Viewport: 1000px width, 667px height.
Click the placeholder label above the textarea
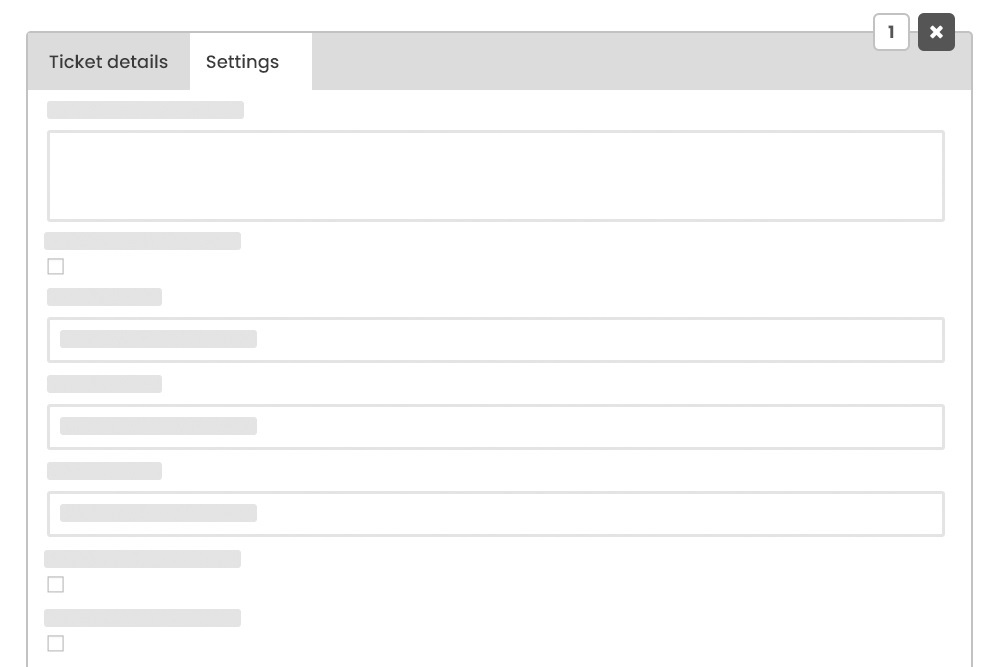click(x=144, y=110)
